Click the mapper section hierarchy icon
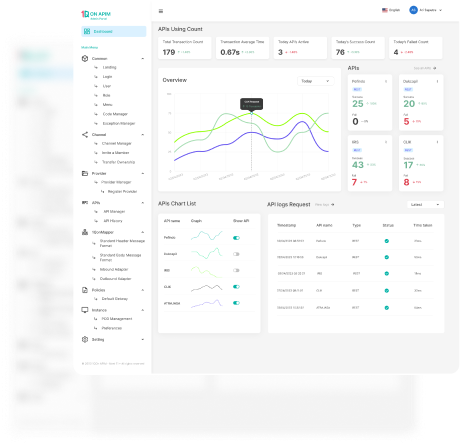The width and height of the screenshot is (461, 445). [85, 232]
